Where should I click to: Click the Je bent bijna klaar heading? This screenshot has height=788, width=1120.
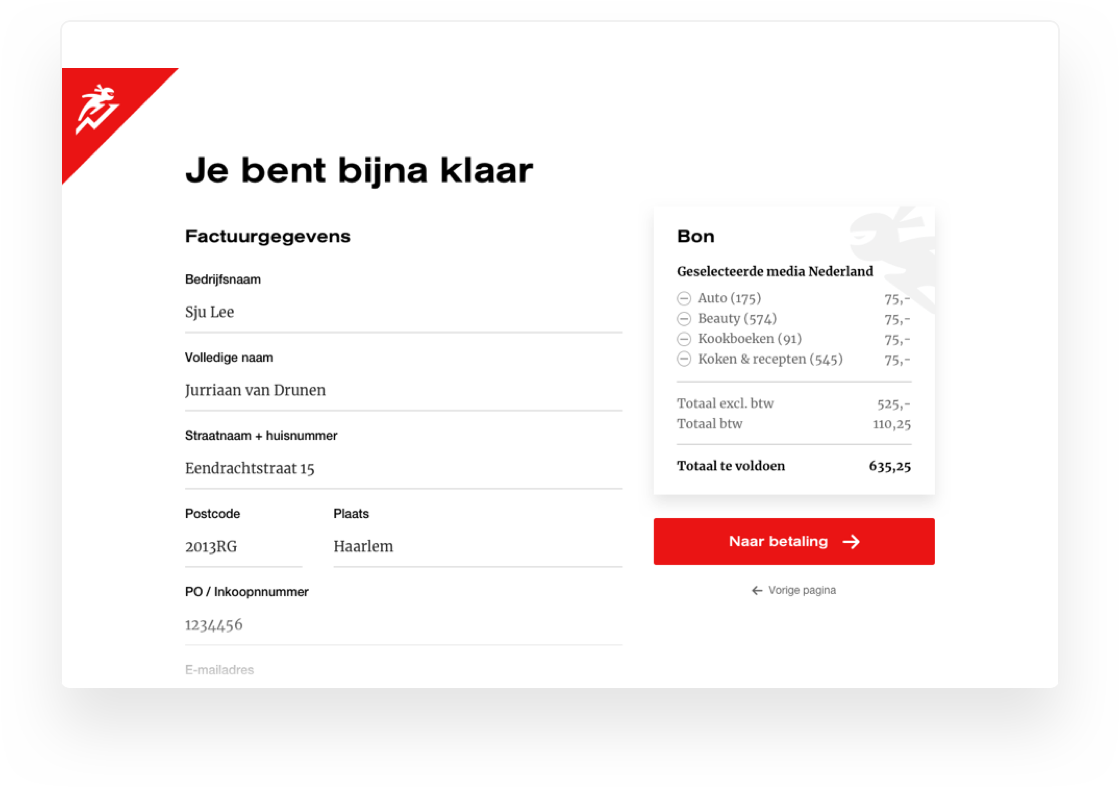359,171
